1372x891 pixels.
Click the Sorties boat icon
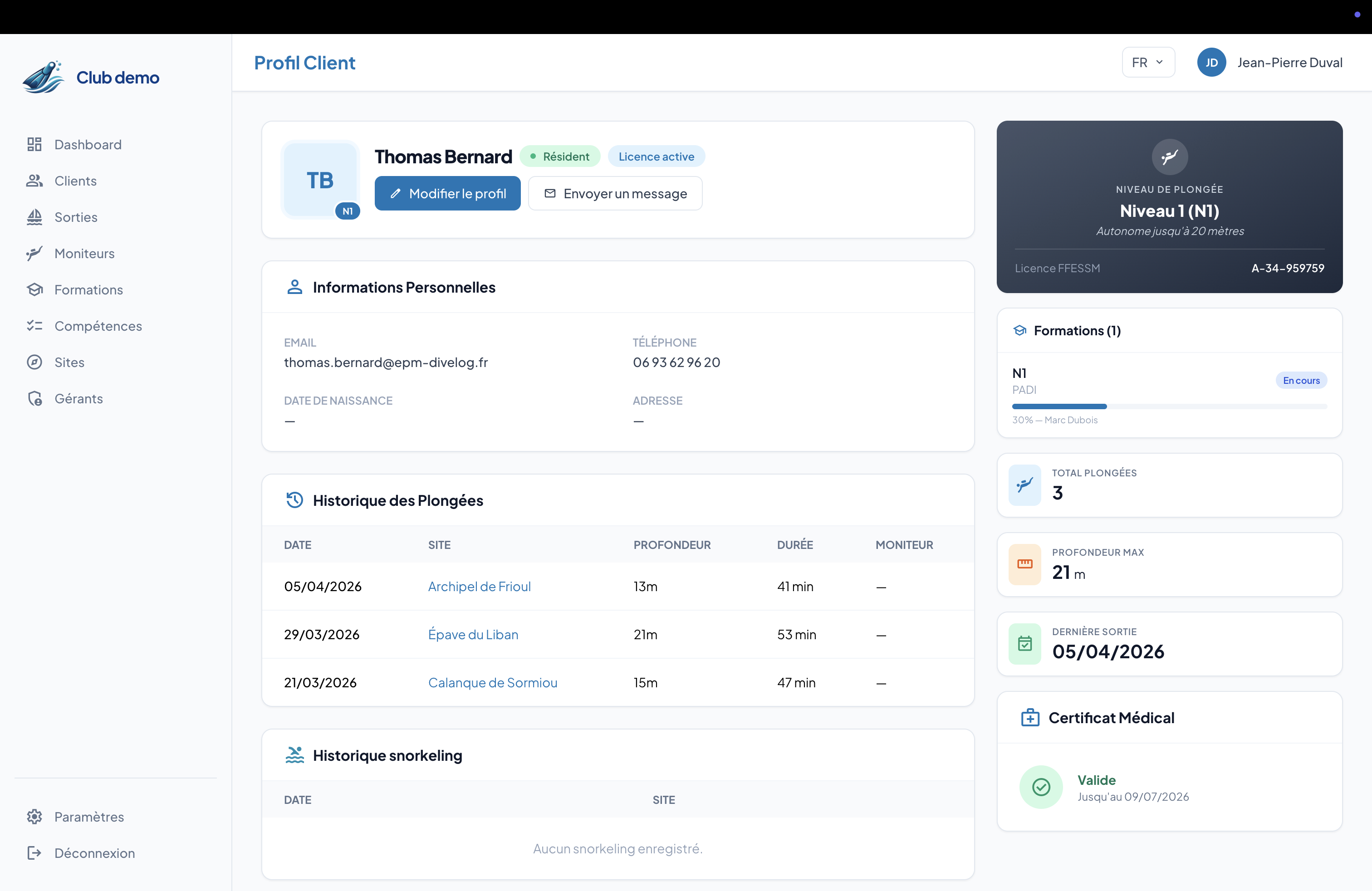coord(34,217)
